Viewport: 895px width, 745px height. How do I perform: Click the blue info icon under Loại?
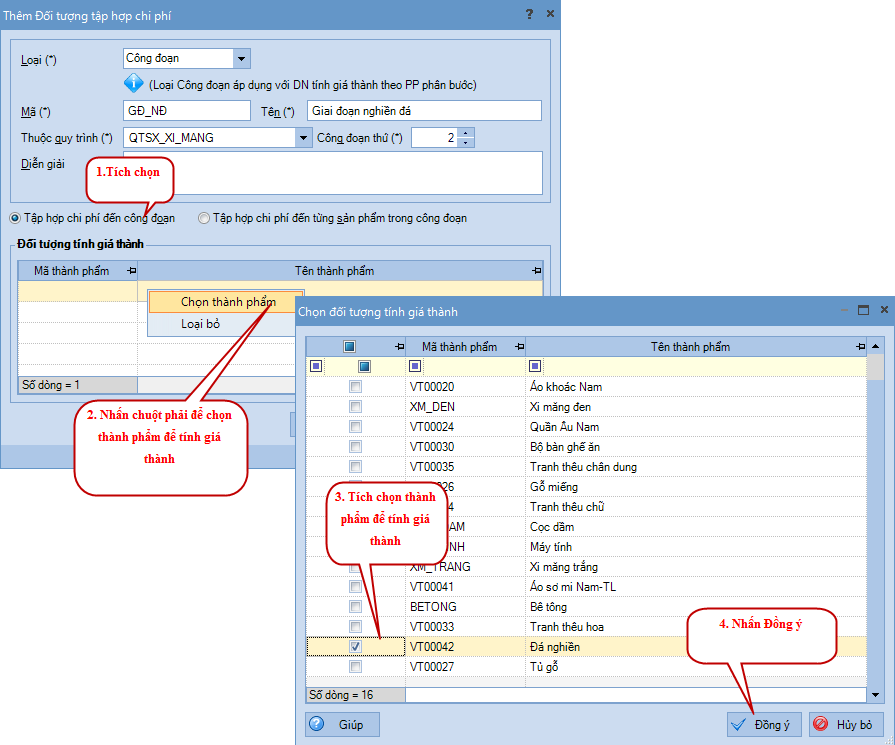(134, 85)
